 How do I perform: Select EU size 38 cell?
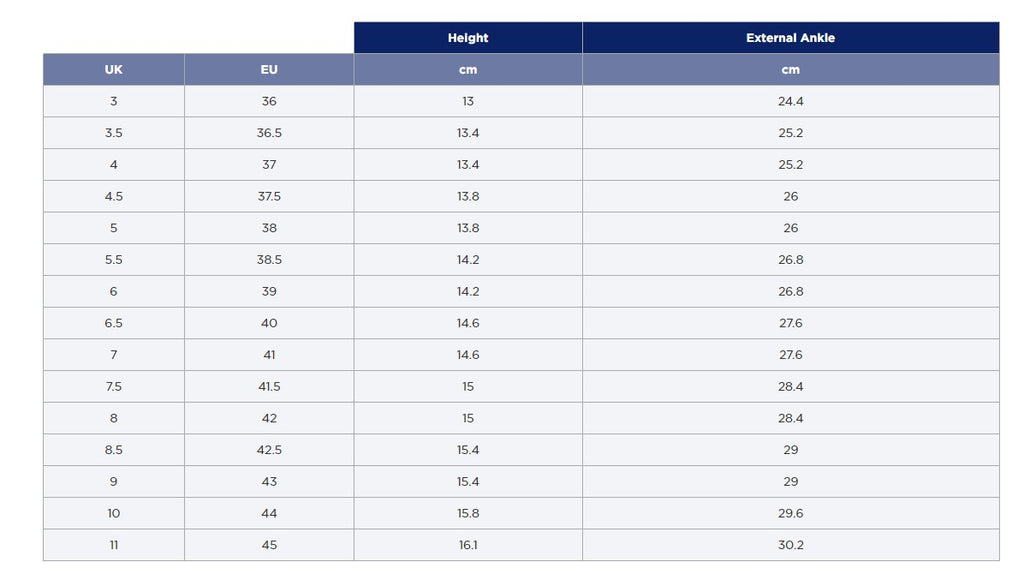tap(269, 228)
